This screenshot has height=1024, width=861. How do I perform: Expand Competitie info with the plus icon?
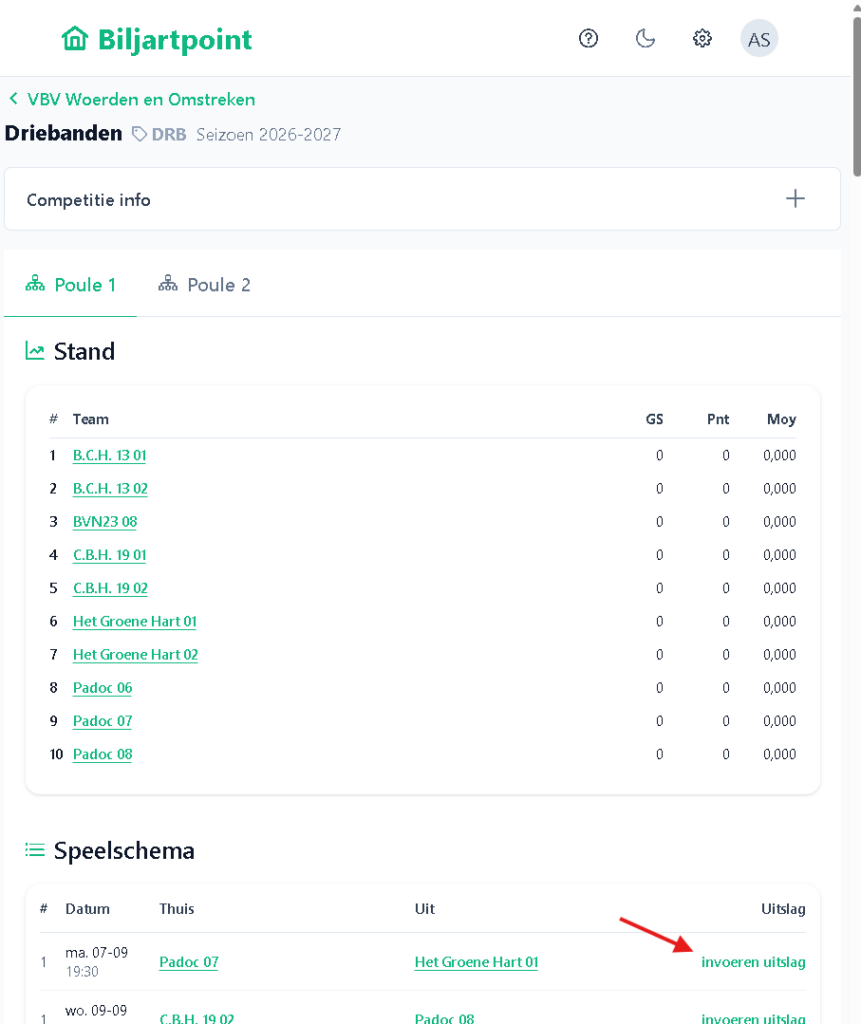(795, 199)
